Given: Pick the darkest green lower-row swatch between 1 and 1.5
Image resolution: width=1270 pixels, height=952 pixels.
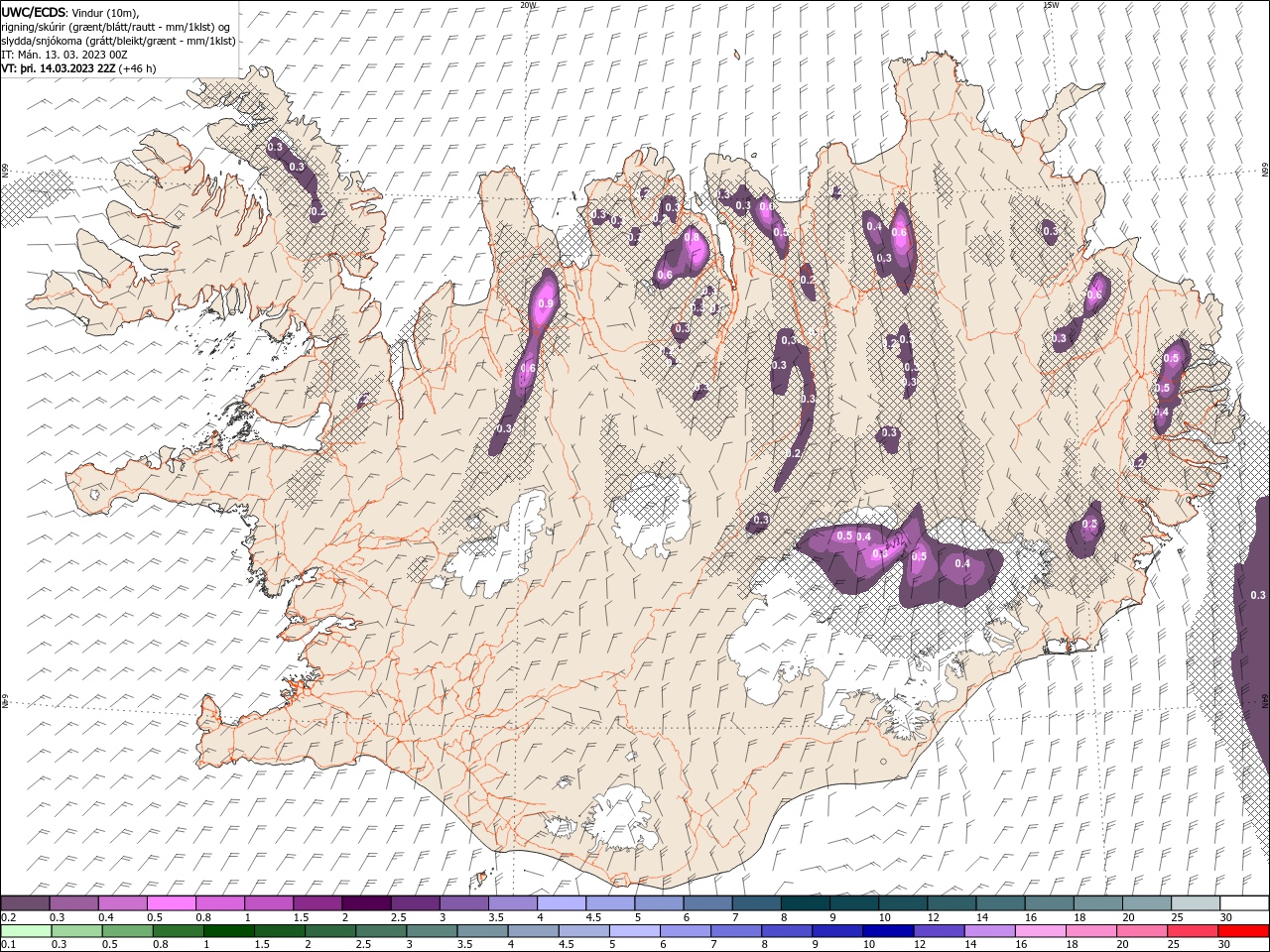Looking at the screenshot, I should (x=228, y=931).
